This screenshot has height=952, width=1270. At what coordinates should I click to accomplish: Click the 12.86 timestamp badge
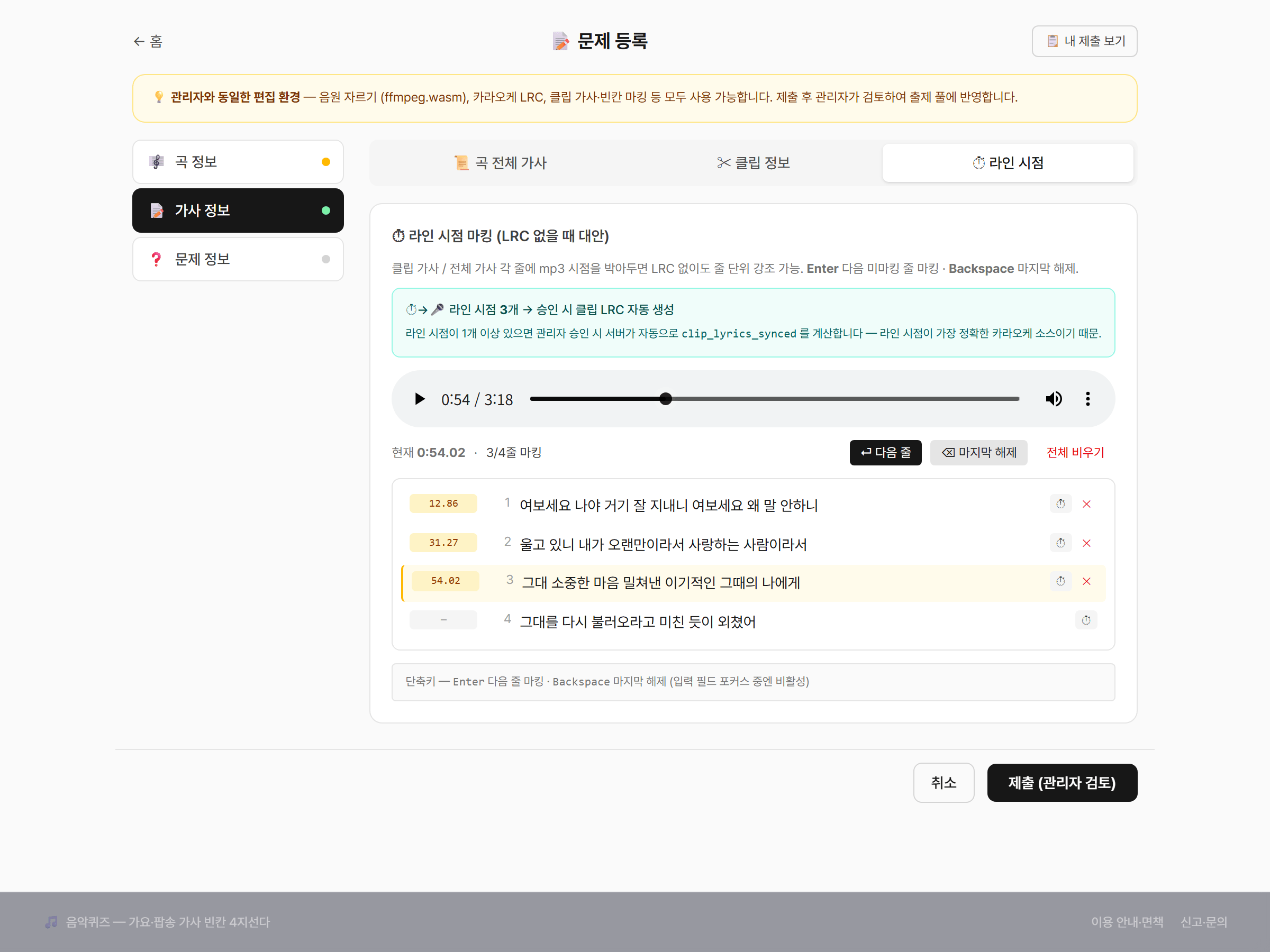[x=443, y=504]
